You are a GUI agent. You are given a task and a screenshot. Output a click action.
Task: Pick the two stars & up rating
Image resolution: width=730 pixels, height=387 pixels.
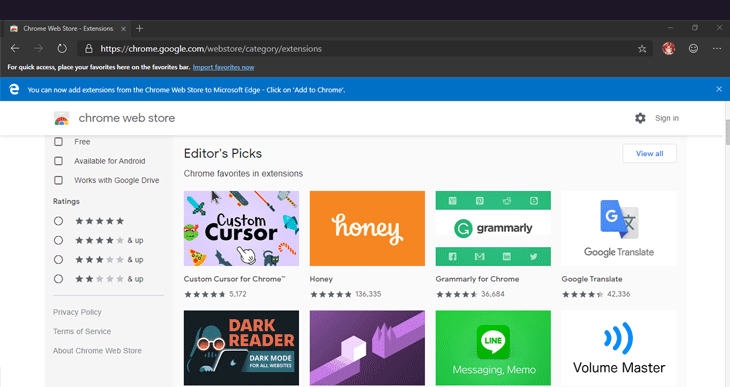click(58, 279)
